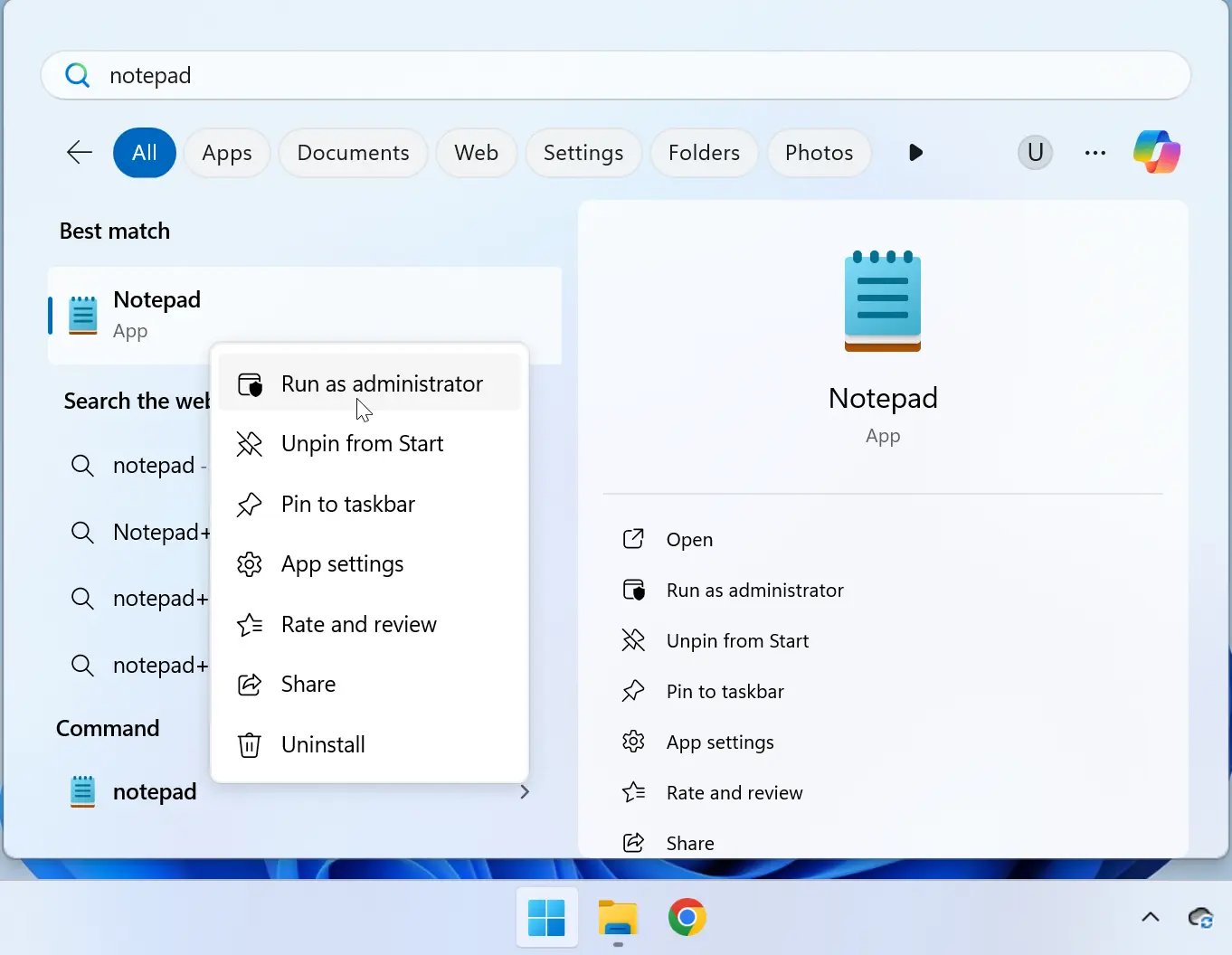Click Unpin from Start in the preview pane

point(716,641)
